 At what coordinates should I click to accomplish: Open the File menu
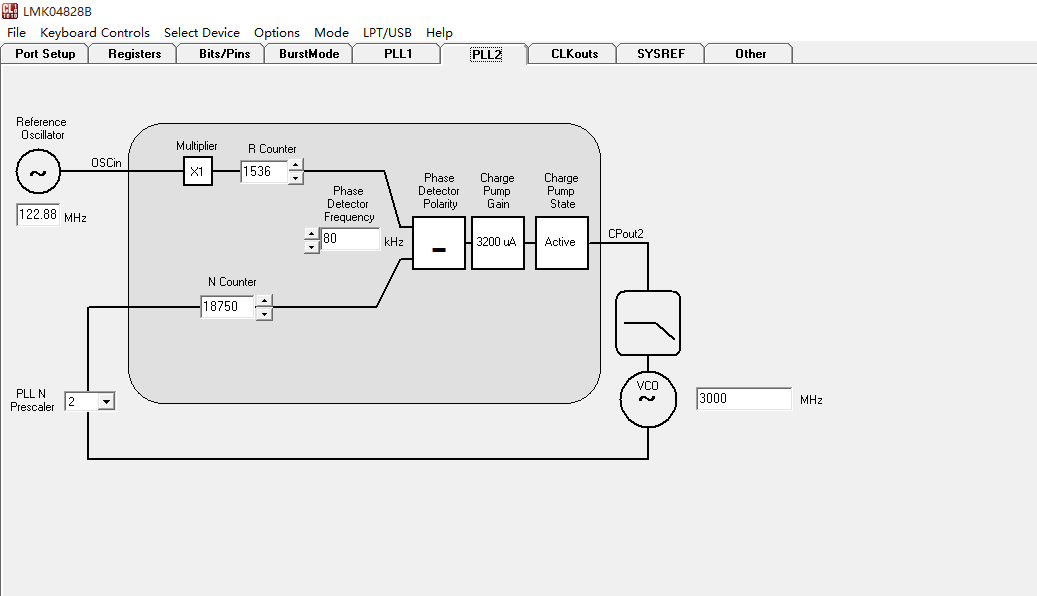tap(17, 32)
